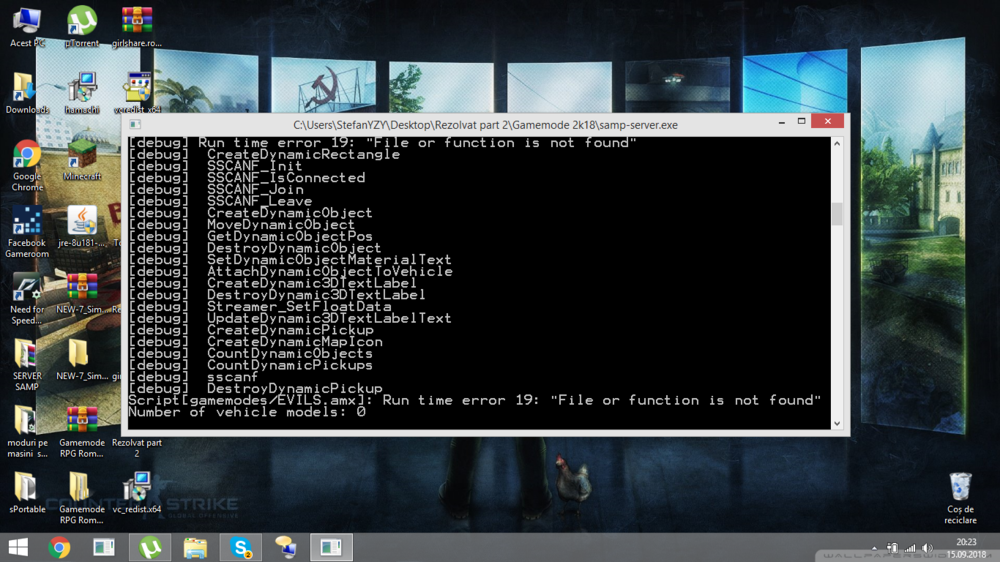Minimize the samp-server.exe console window
Viewport: 1000px width, 562px height.
tap(782, 122)
